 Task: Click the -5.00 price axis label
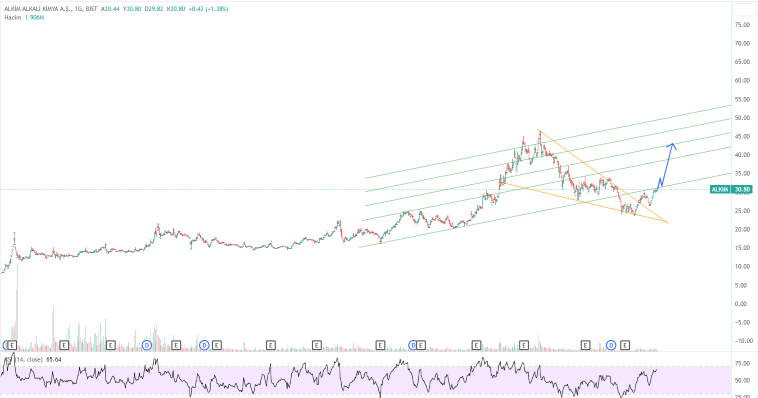pos(743,323)
